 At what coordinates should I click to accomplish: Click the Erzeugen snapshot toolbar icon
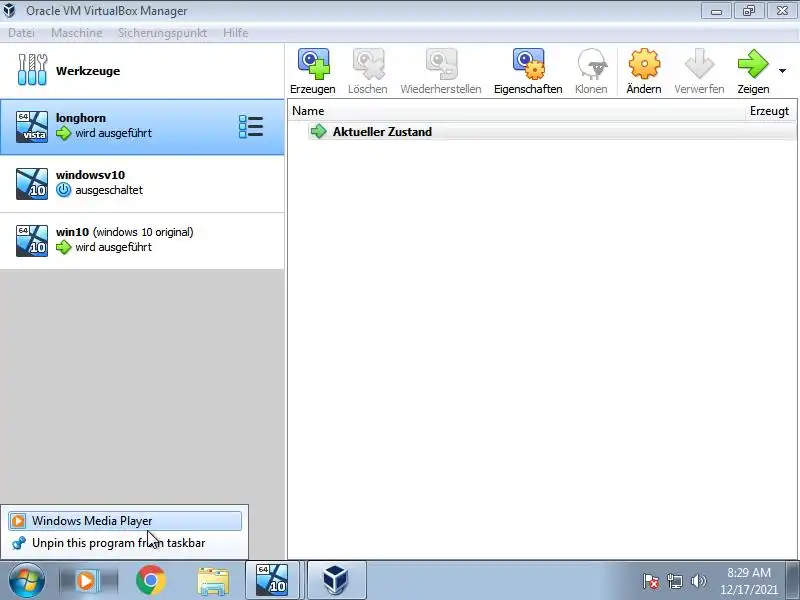click(x=313, y=64)
